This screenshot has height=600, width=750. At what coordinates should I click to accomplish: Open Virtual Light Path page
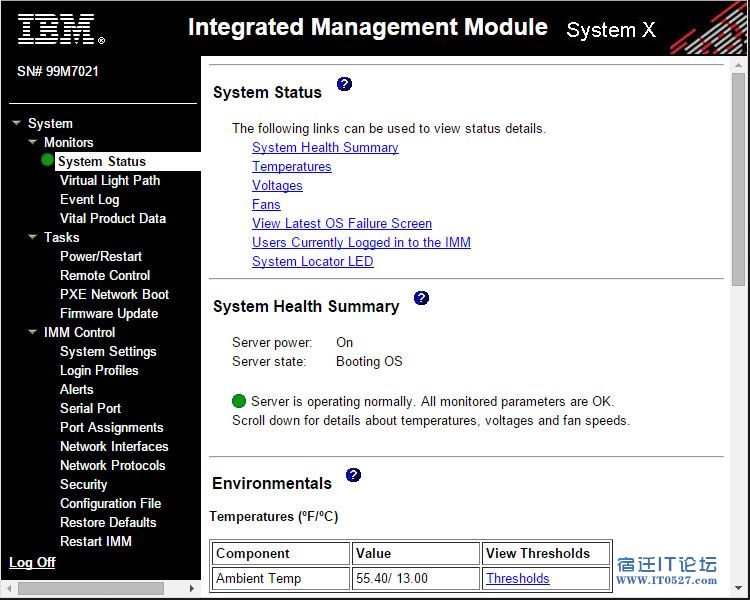click(110, 180)
